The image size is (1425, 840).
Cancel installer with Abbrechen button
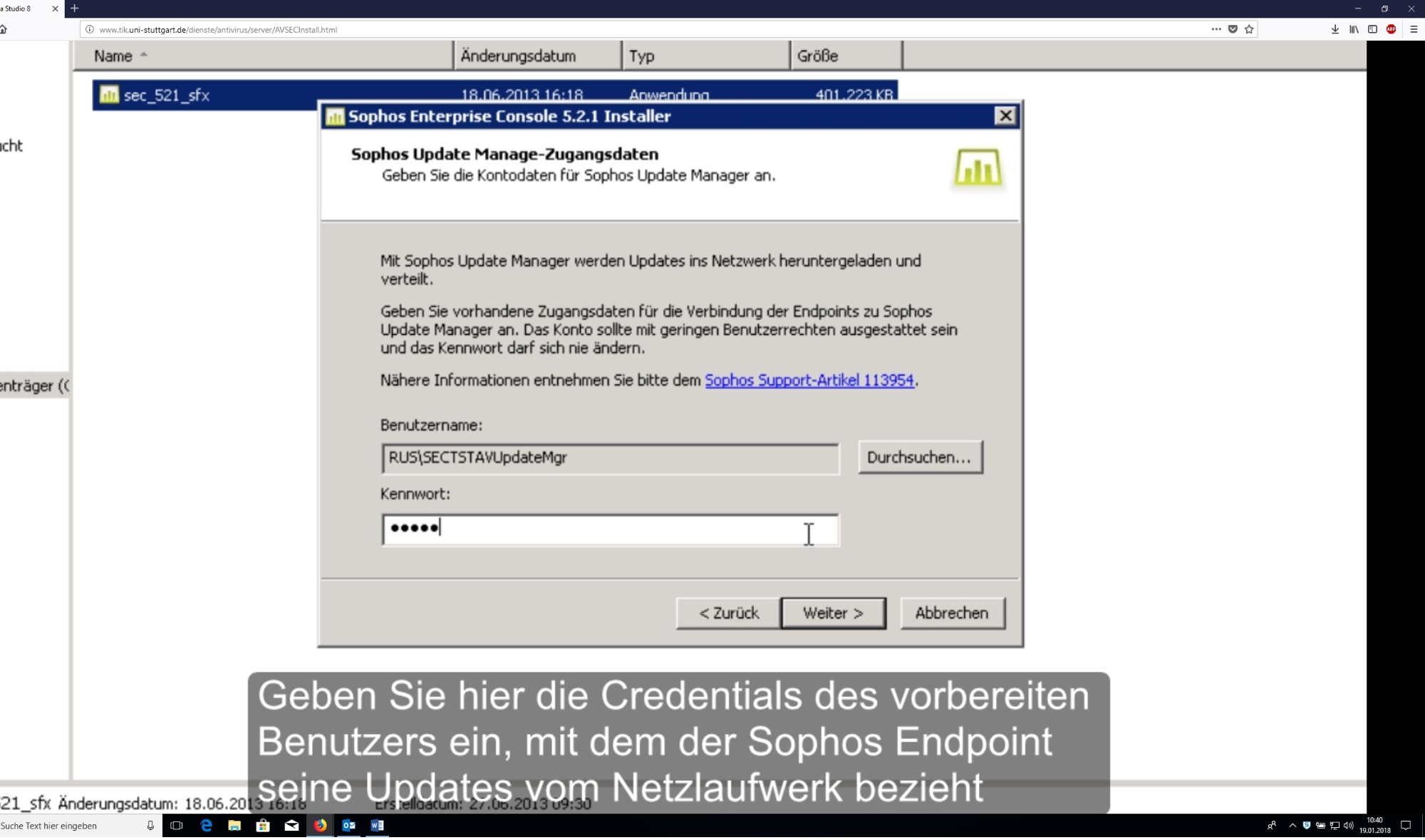point(953,613)
